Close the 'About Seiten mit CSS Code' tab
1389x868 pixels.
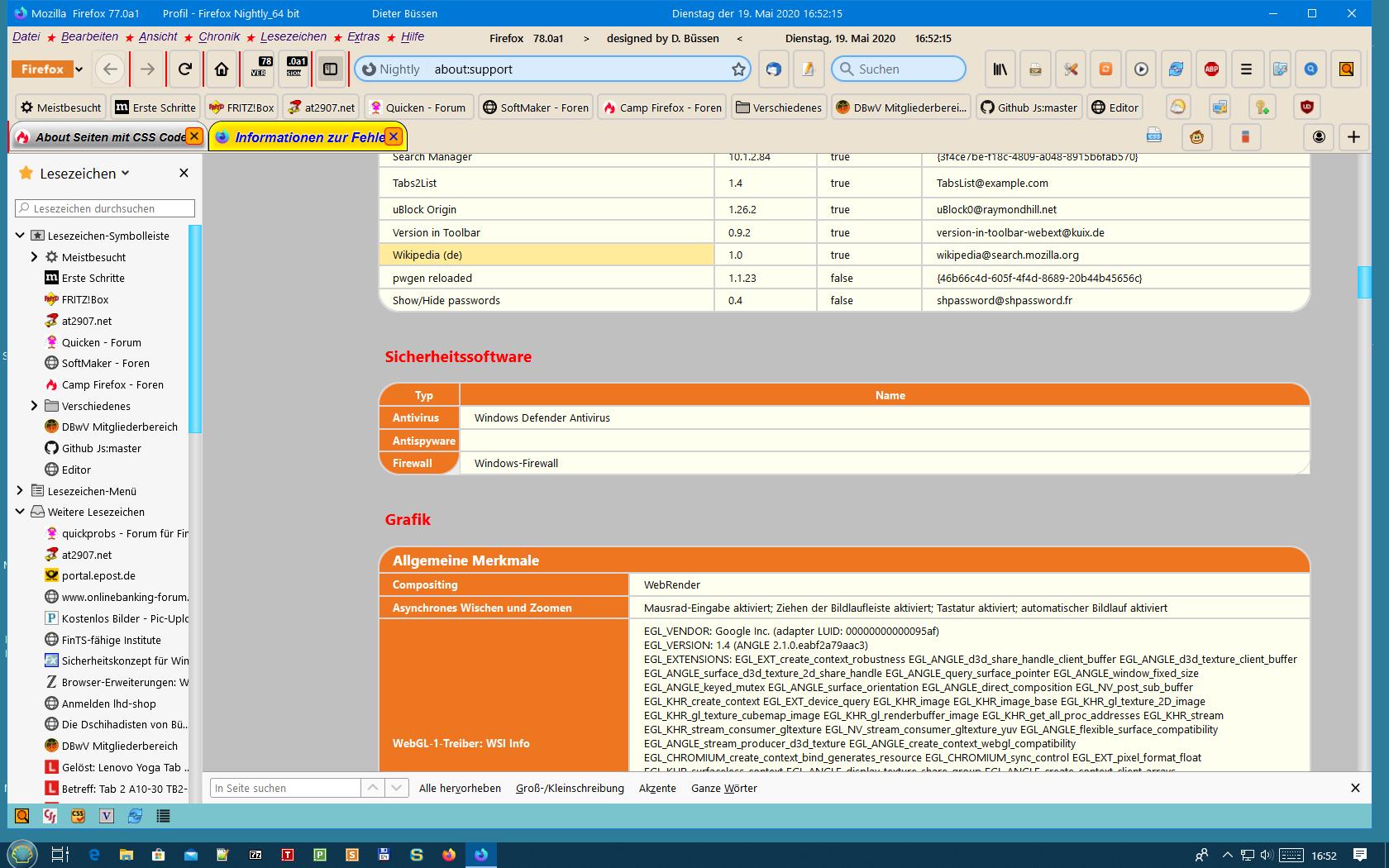pos(193,136)
